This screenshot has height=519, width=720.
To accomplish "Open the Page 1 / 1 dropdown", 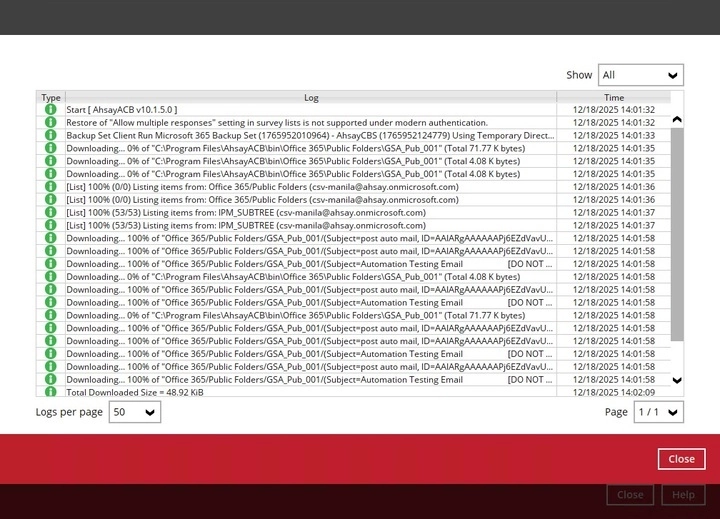I will 658,412.
